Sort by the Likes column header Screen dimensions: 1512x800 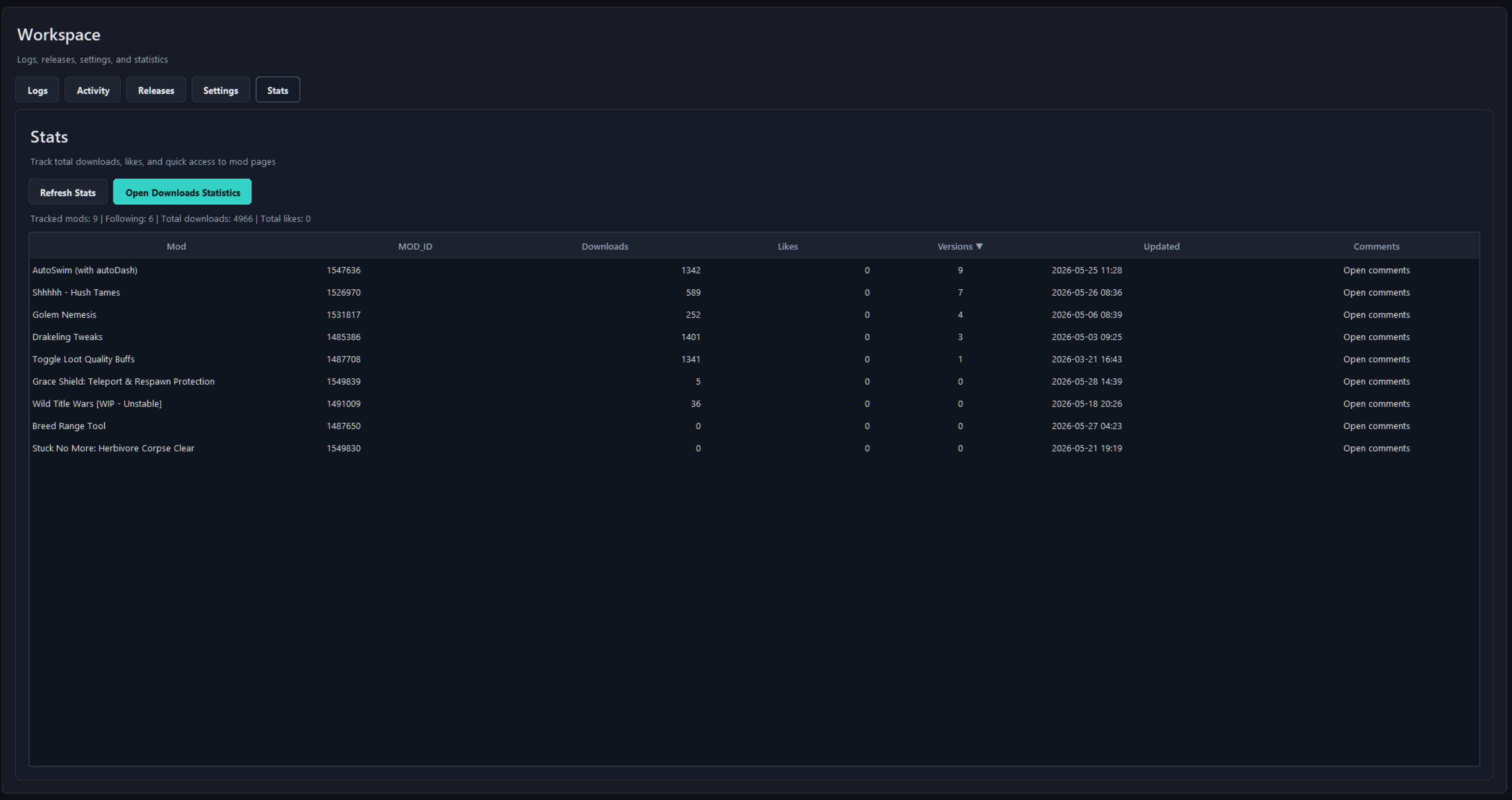788,247
